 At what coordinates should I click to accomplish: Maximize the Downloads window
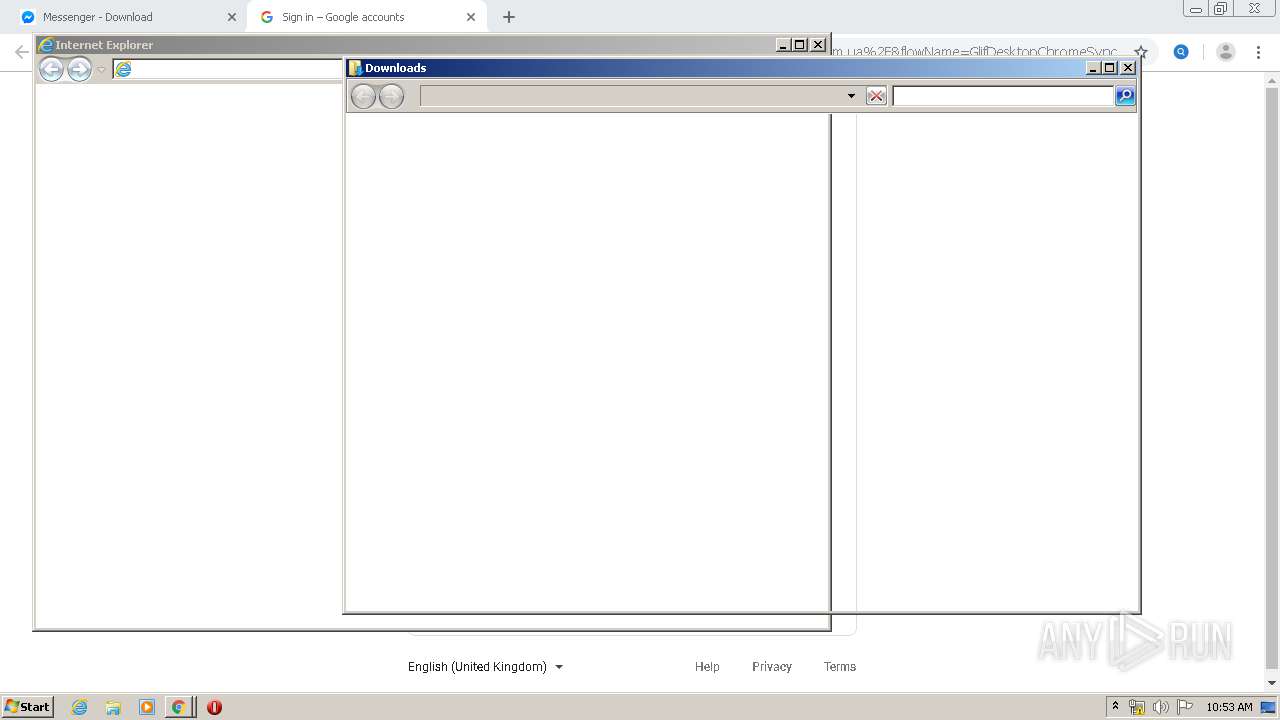point(1110,68)
